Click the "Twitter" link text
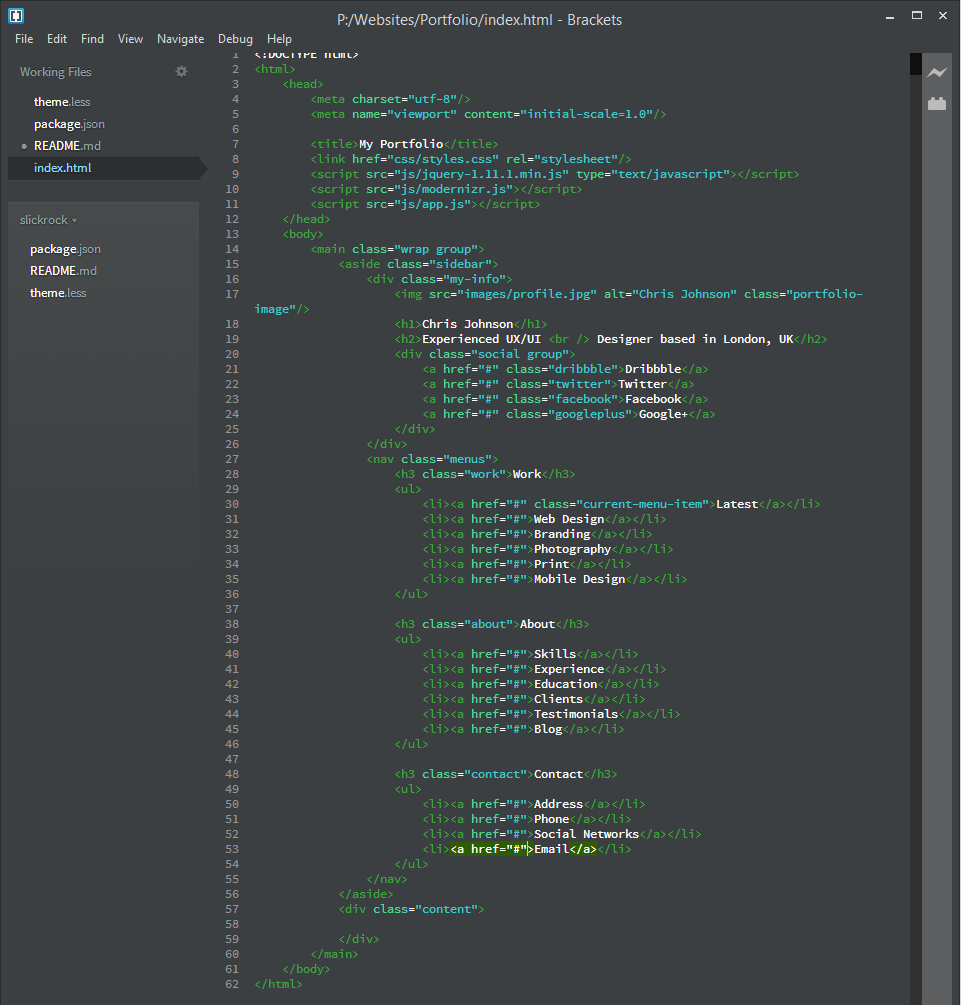 tap(642, 385)
